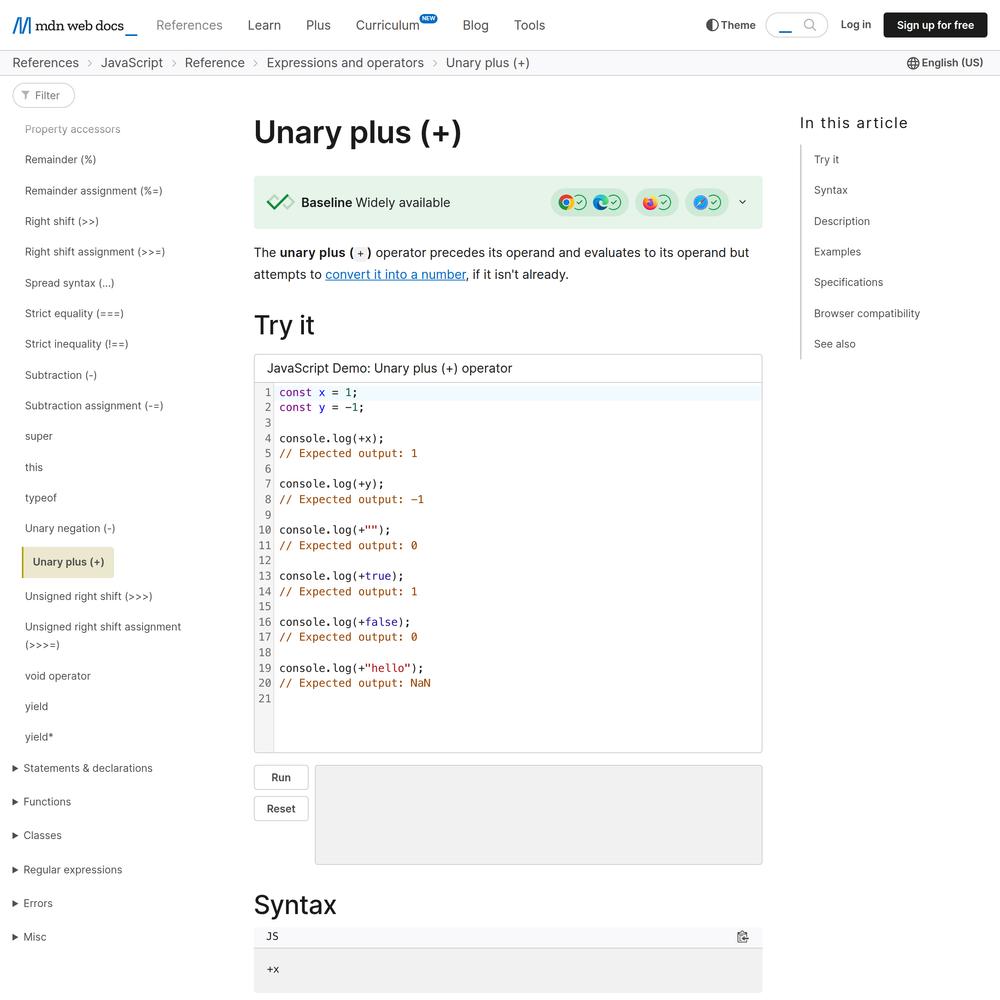The width and height of the screenshot is (1000, 1000).
Task: Open the Curriculum menu item
Action: pyautogui.click(x=388, y=25)
